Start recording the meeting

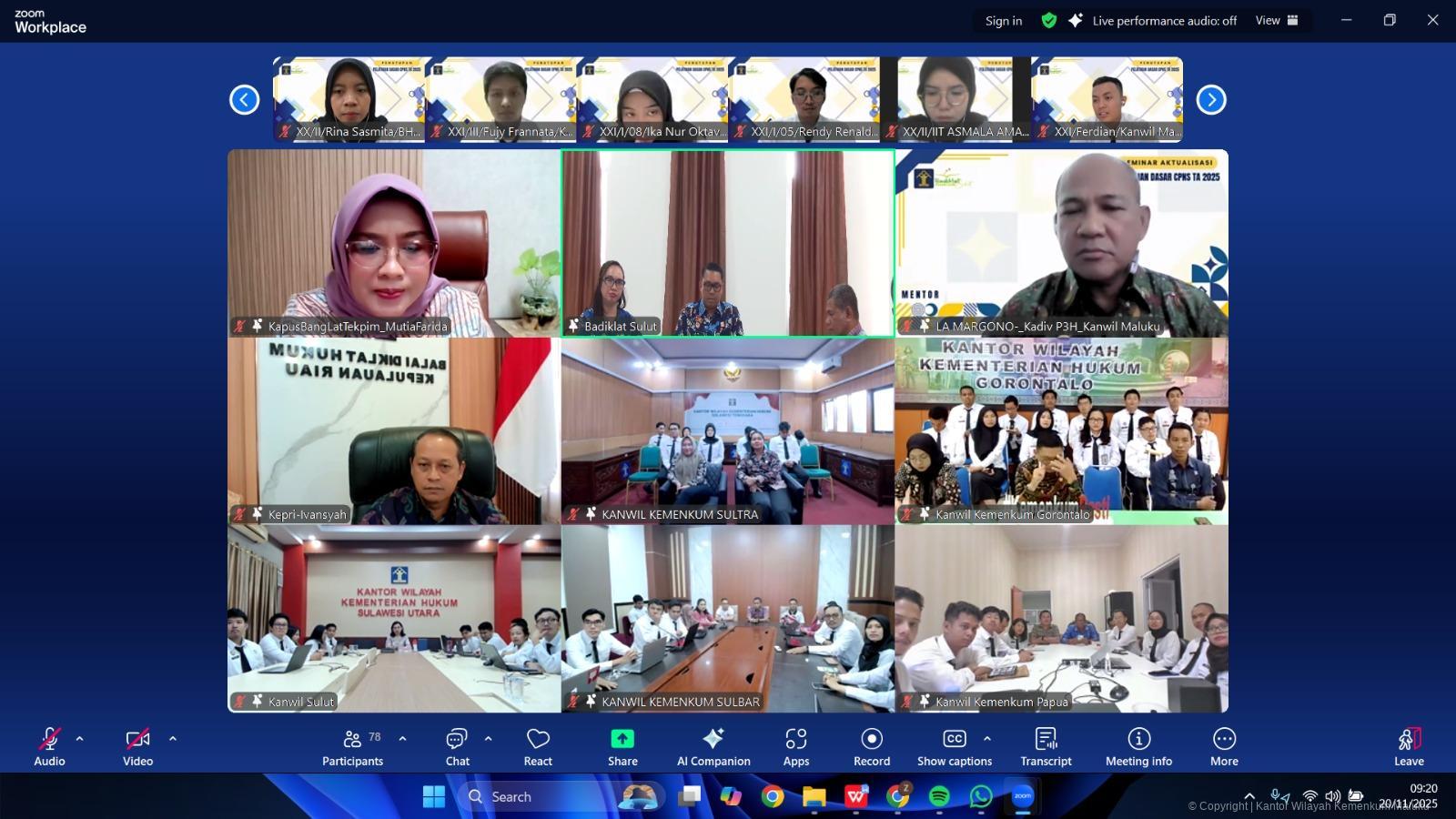point(872,746)
